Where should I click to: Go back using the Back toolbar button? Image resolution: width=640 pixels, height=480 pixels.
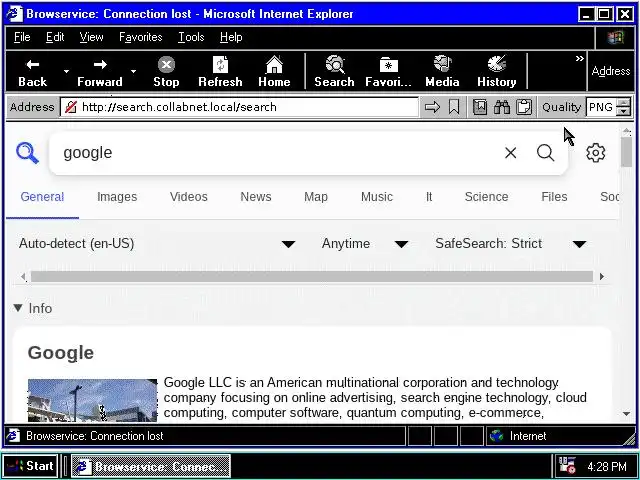tap(33, 72)
